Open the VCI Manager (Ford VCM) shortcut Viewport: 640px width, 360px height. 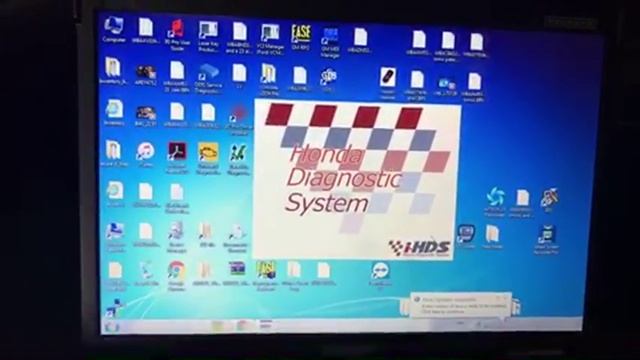270,38
